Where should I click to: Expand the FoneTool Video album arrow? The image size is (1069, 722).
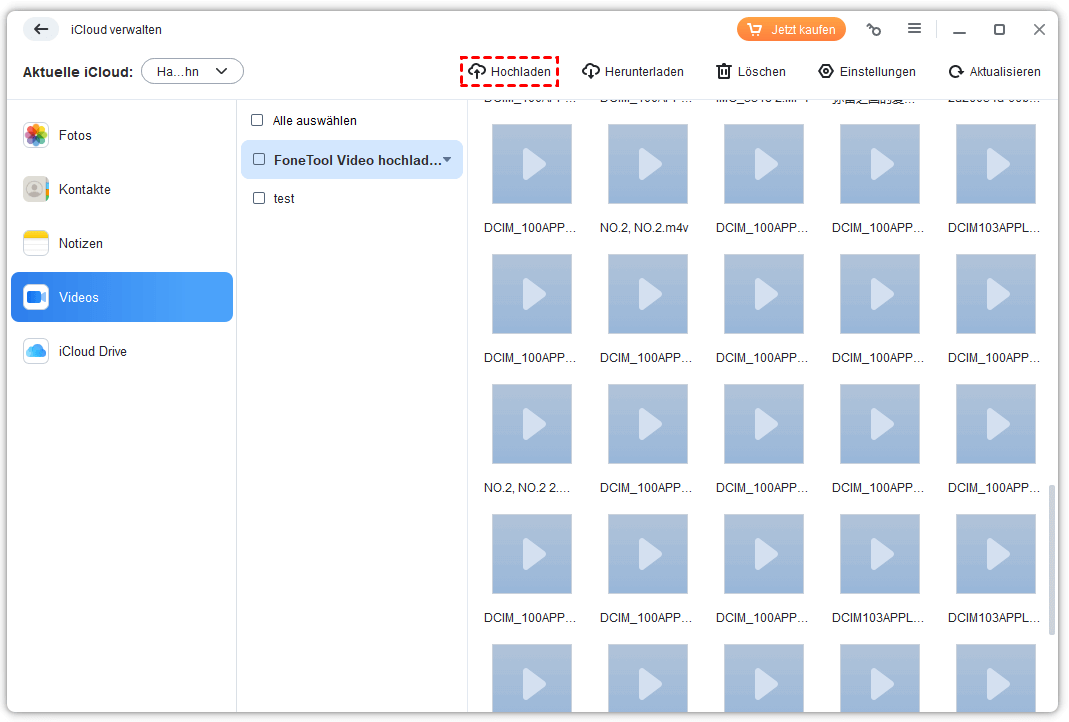[x=447, y=160]
